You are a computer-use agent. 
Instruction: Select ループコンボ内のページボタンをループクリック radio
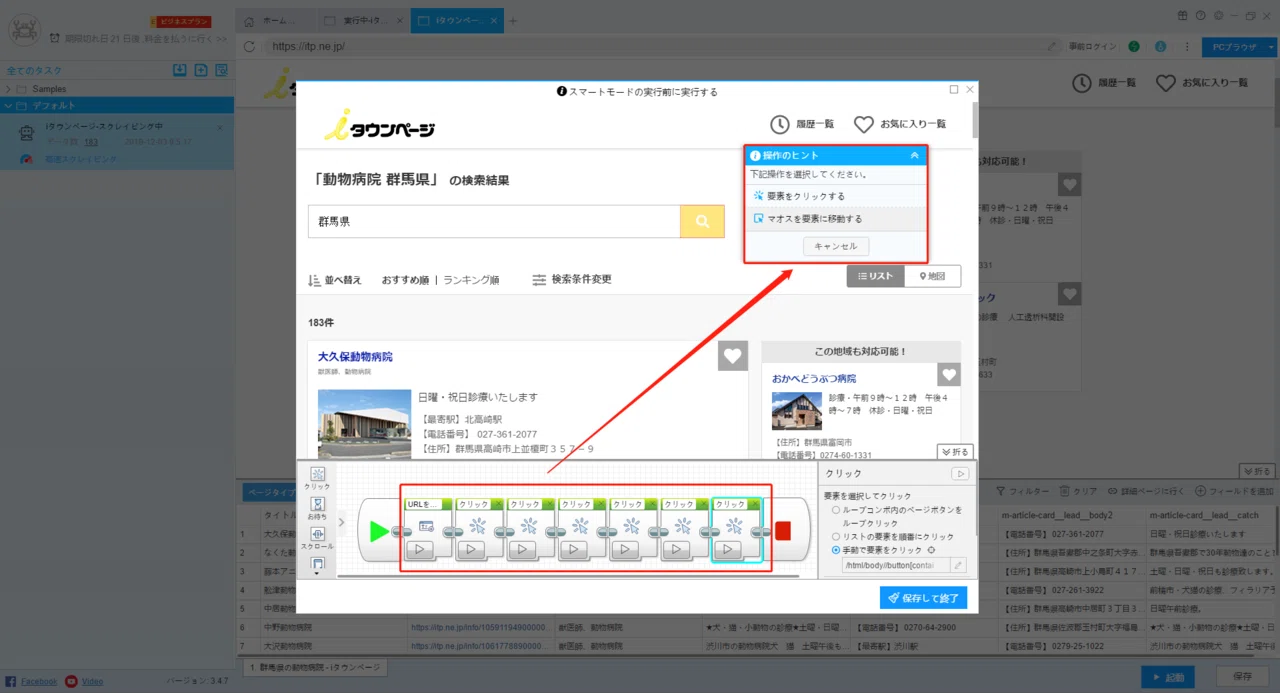click(x=836, y=510)
